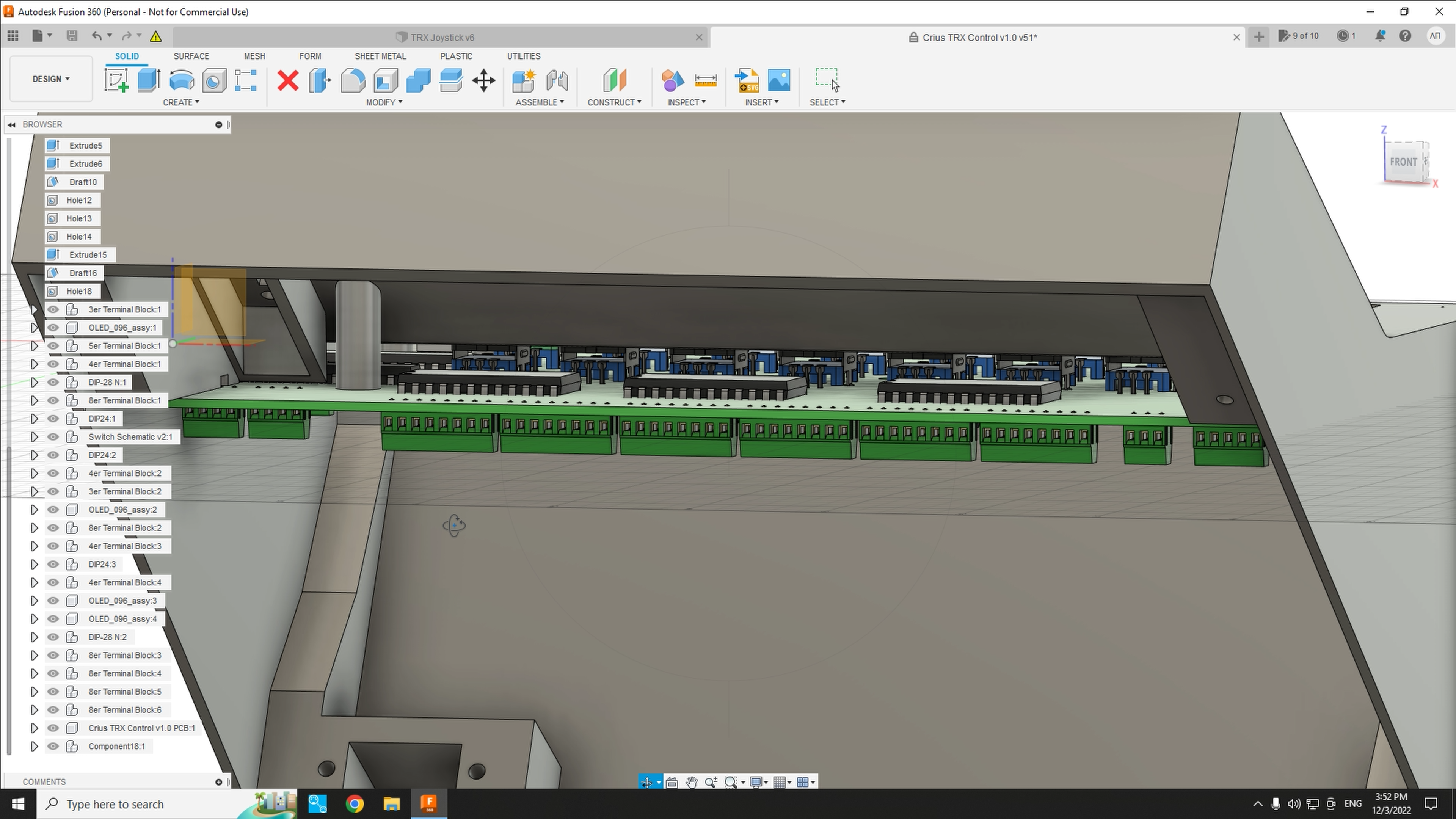
Task: Click the red Delete X icon
Action: [x=288, y=80]
